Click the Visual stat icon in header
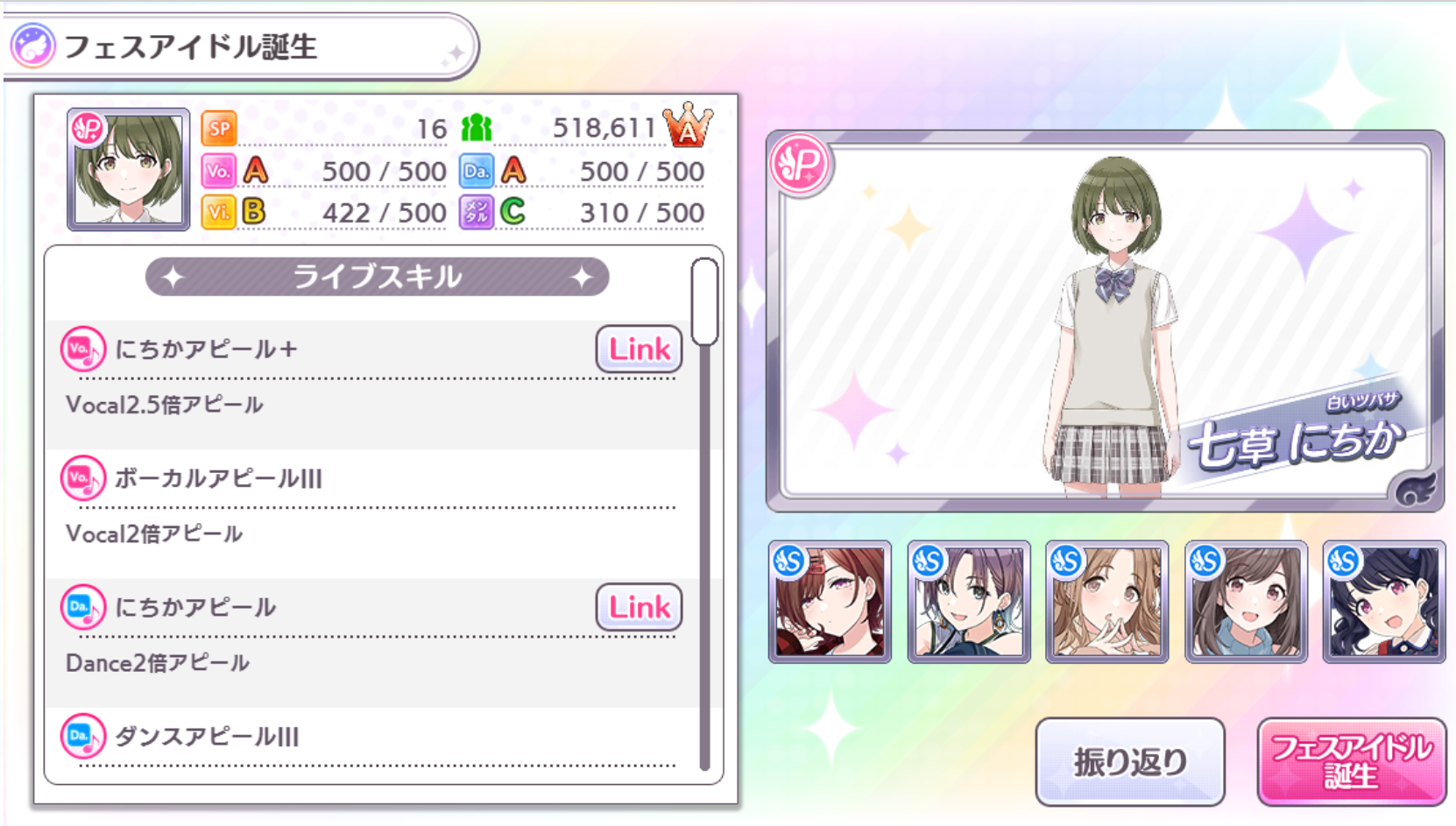The image size is (1456, 826). (219, 212)
